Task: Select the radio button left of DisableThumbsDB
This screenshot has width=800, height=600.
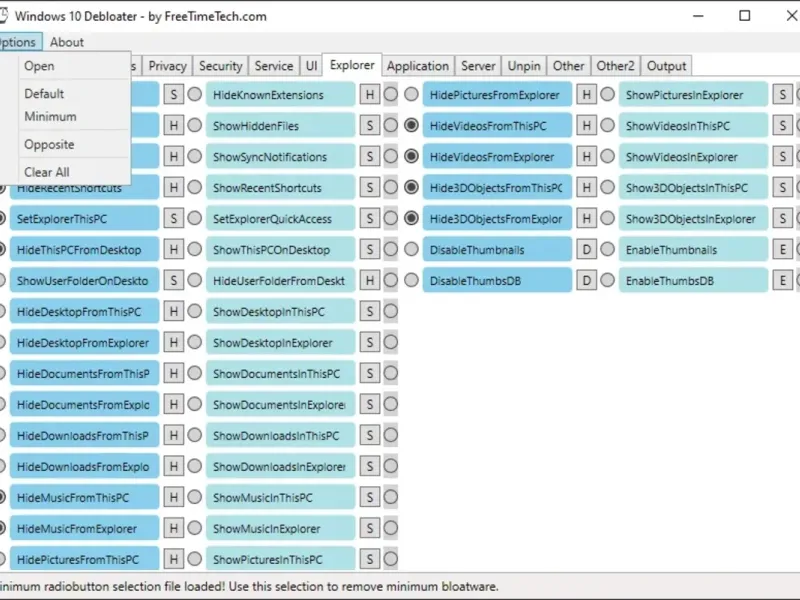Action: (x=411, y=280)
